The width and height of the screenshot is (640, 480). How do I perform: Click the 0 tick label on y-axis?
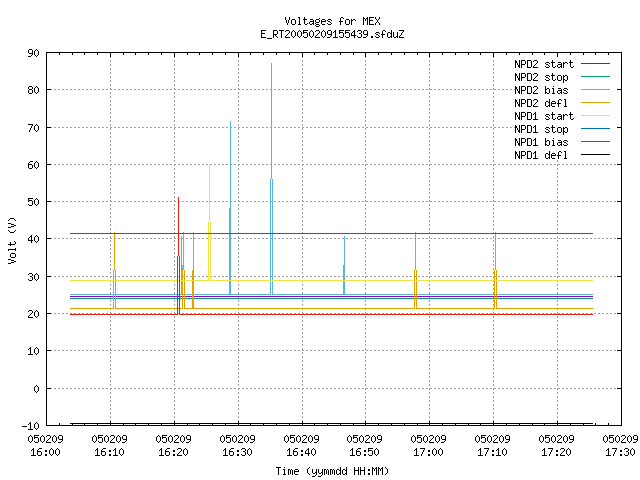36,389
